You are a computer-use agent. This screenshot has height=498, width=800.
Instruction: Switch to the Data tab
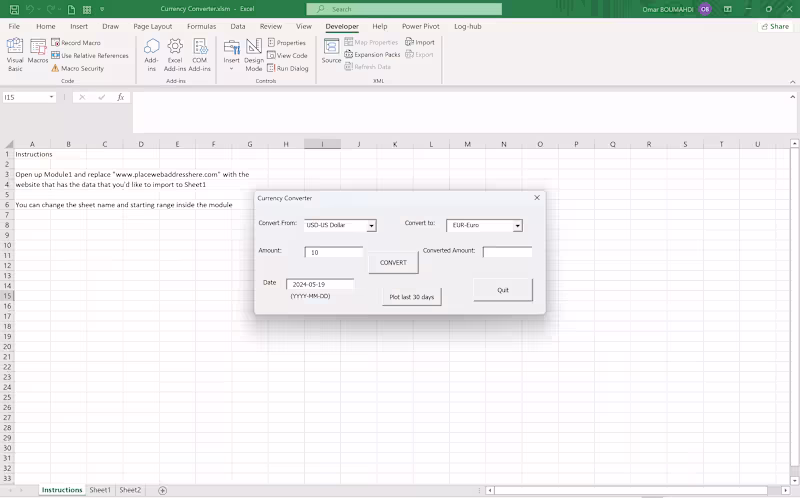click(238, 27)
